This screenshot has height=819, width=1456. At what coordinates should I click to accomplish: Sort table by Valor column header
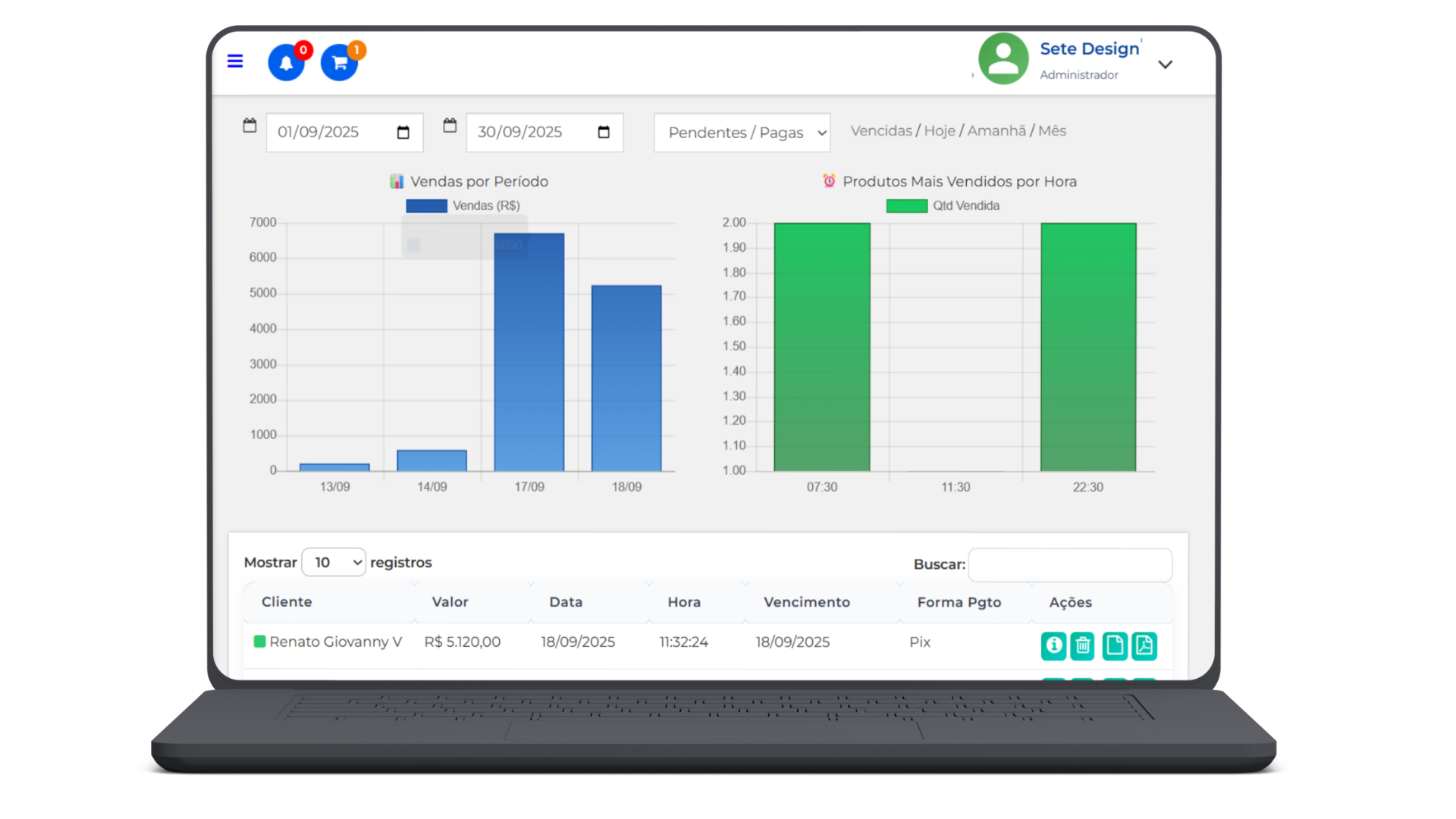pos(450,602)
